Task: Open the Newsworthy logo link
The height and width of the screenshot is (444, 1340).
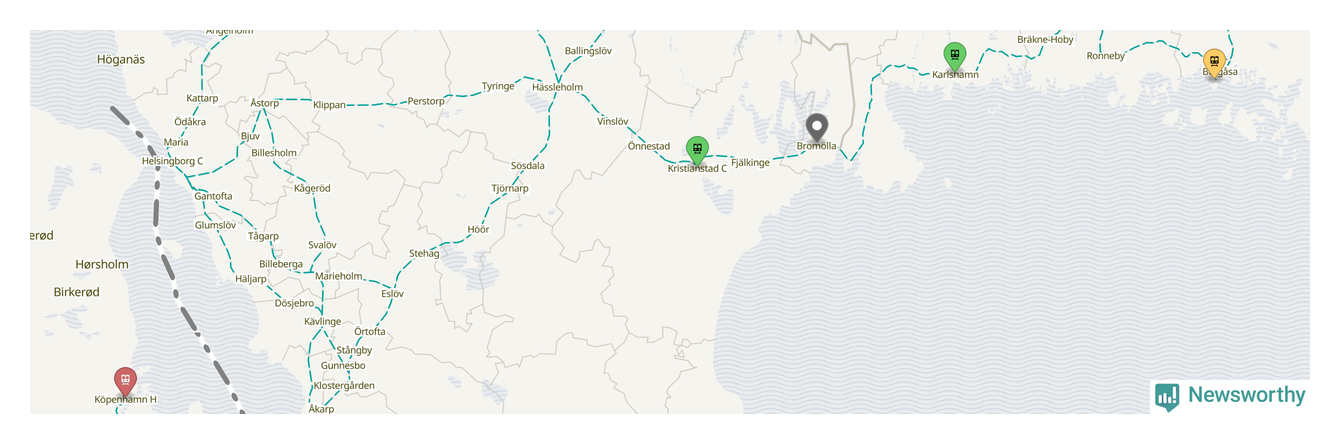Action: 1230,395
